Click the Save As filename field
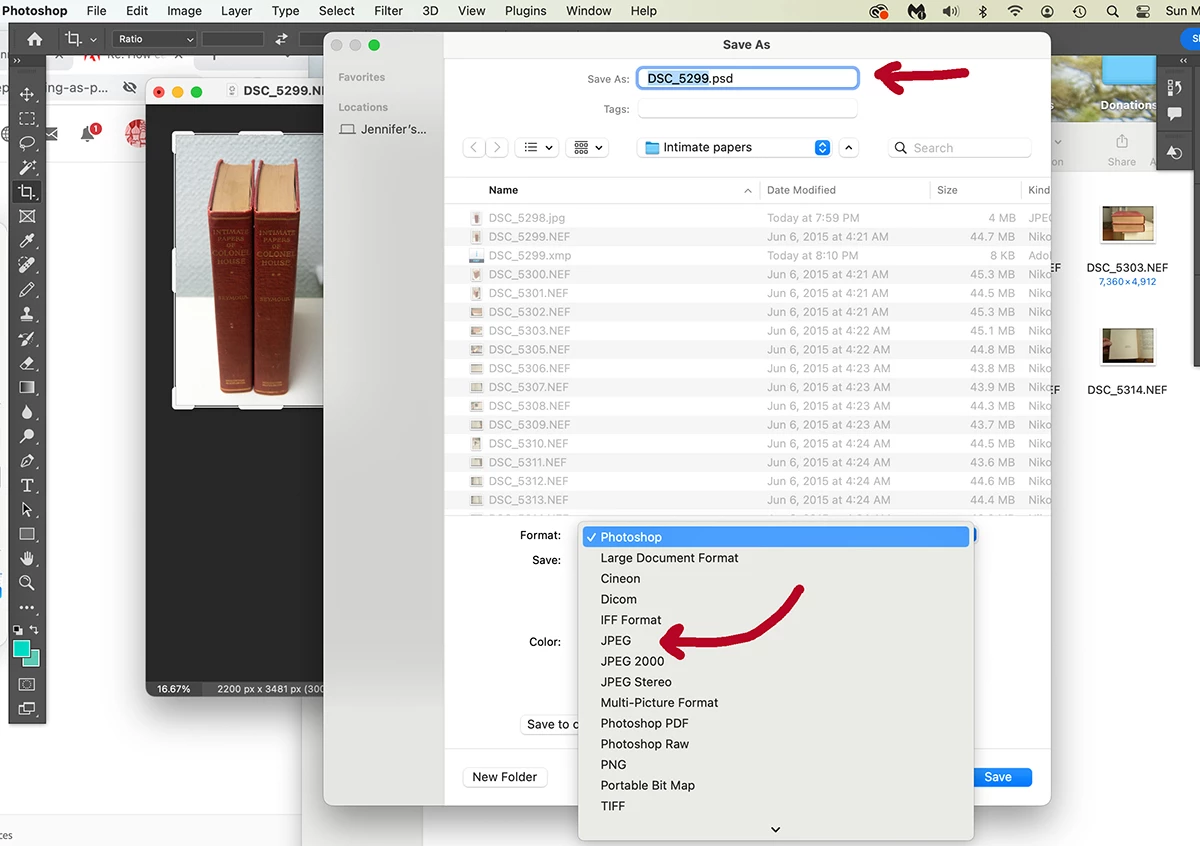The width and height of the screenshot is (1200, 846). click(748, 78)
